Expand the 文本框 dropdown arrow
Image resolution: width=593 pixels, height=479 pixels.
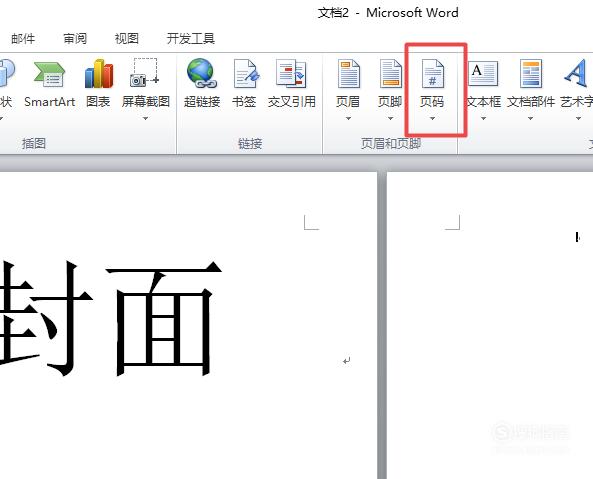[x=483, y=119]
